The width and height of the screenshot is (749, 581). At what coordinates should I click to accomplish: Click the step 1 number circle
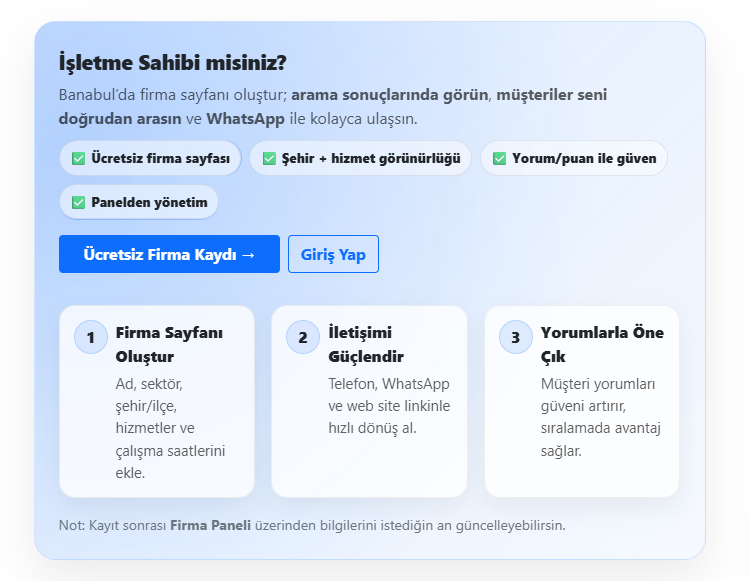point(91,337)
